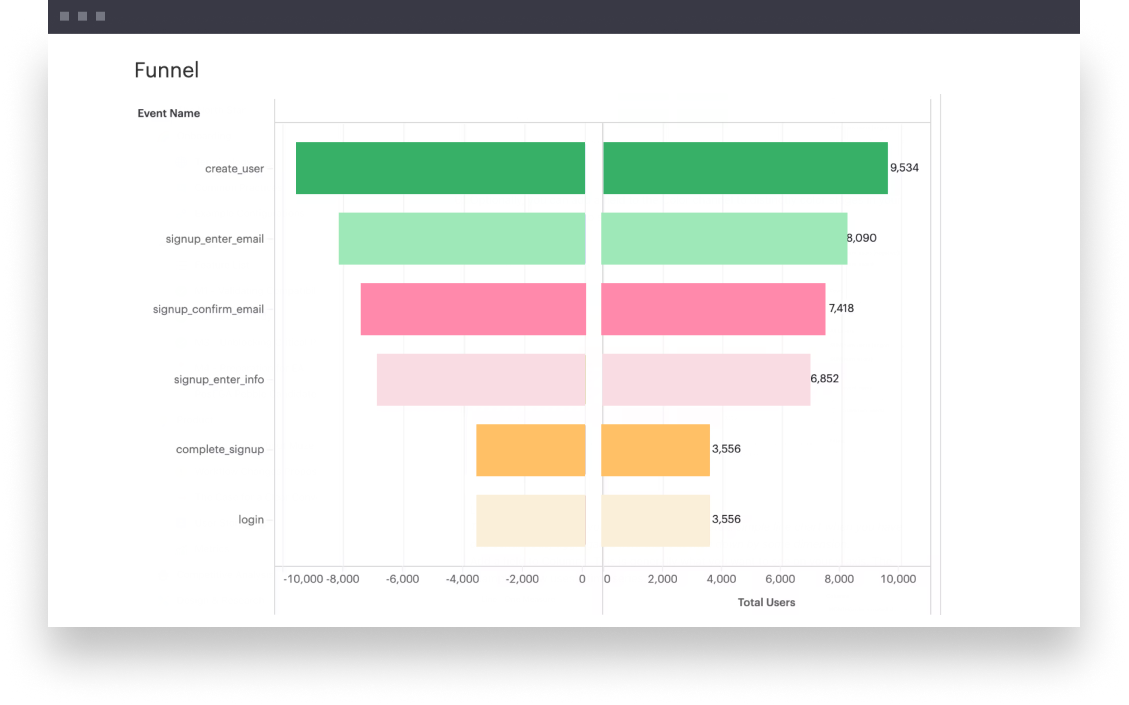Click the Total Users axis title
The width and height of the screenshot is (1129, 705).
pyautogui.click(x=766, y=602)
